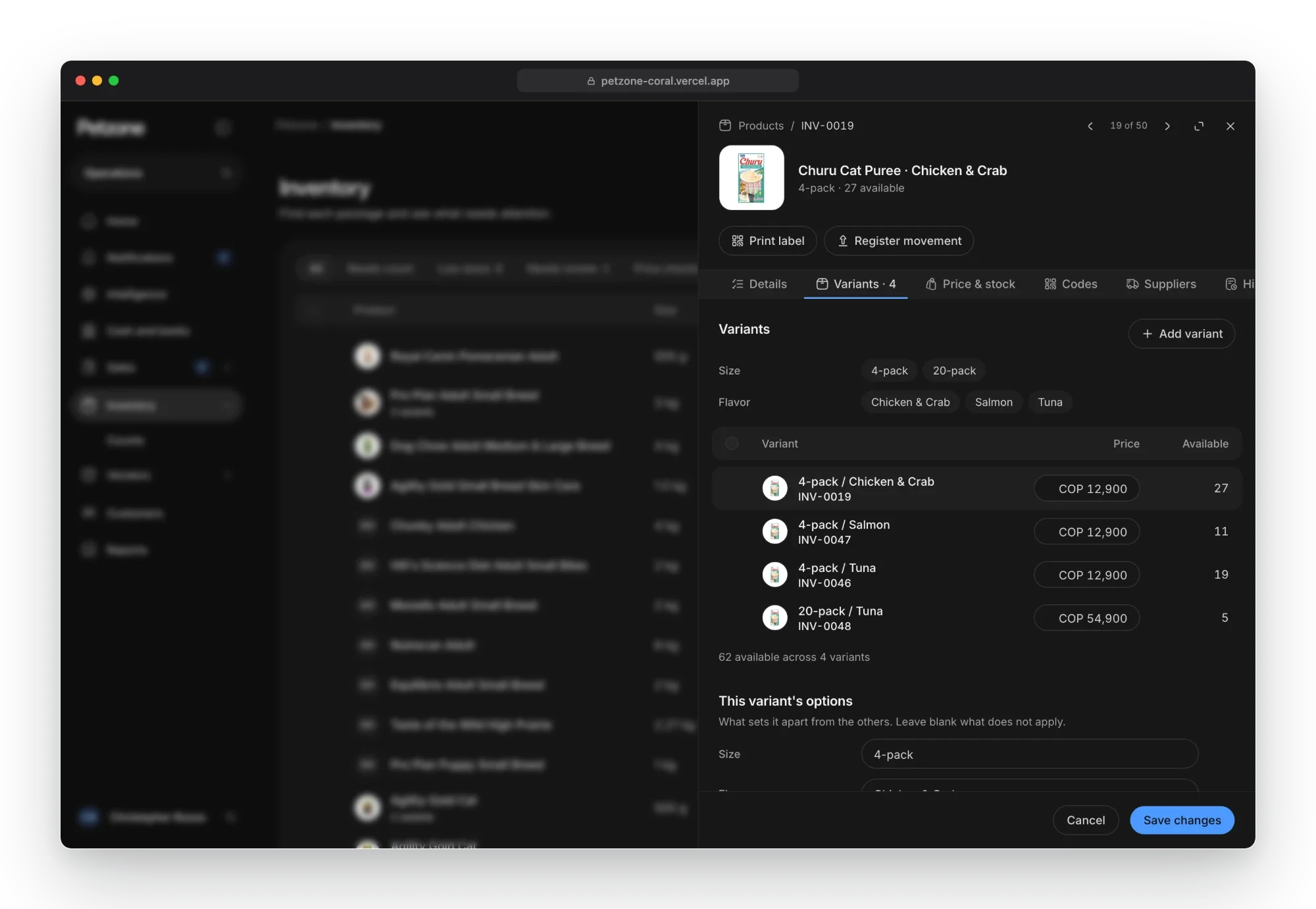Open the Products breadcrumb link
This screenshot has width=1316, height=909.
pos(761,126)
